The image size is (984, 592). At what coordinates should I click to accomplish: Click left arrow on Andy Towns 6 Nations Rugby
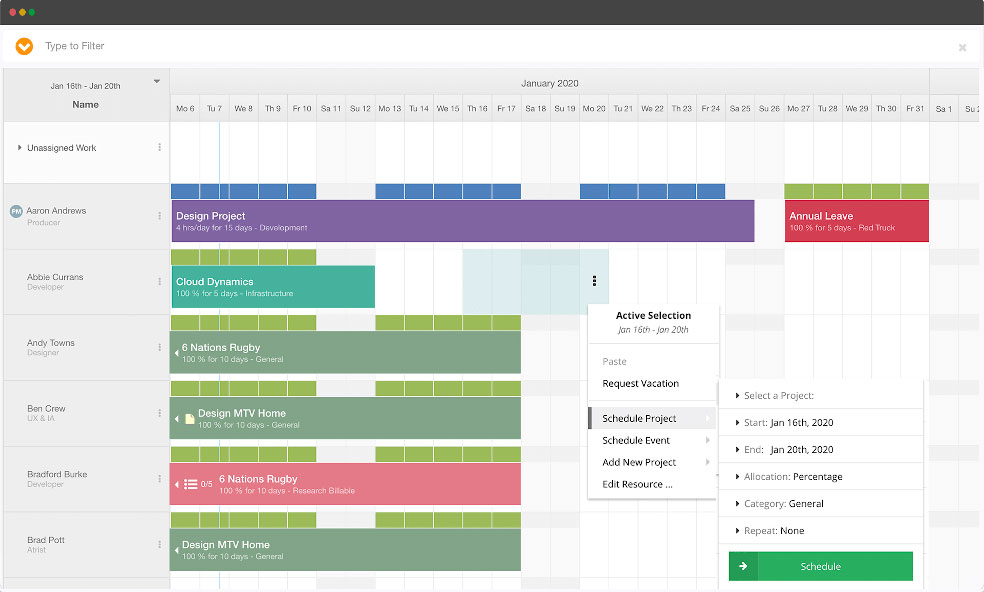(176, 353)
